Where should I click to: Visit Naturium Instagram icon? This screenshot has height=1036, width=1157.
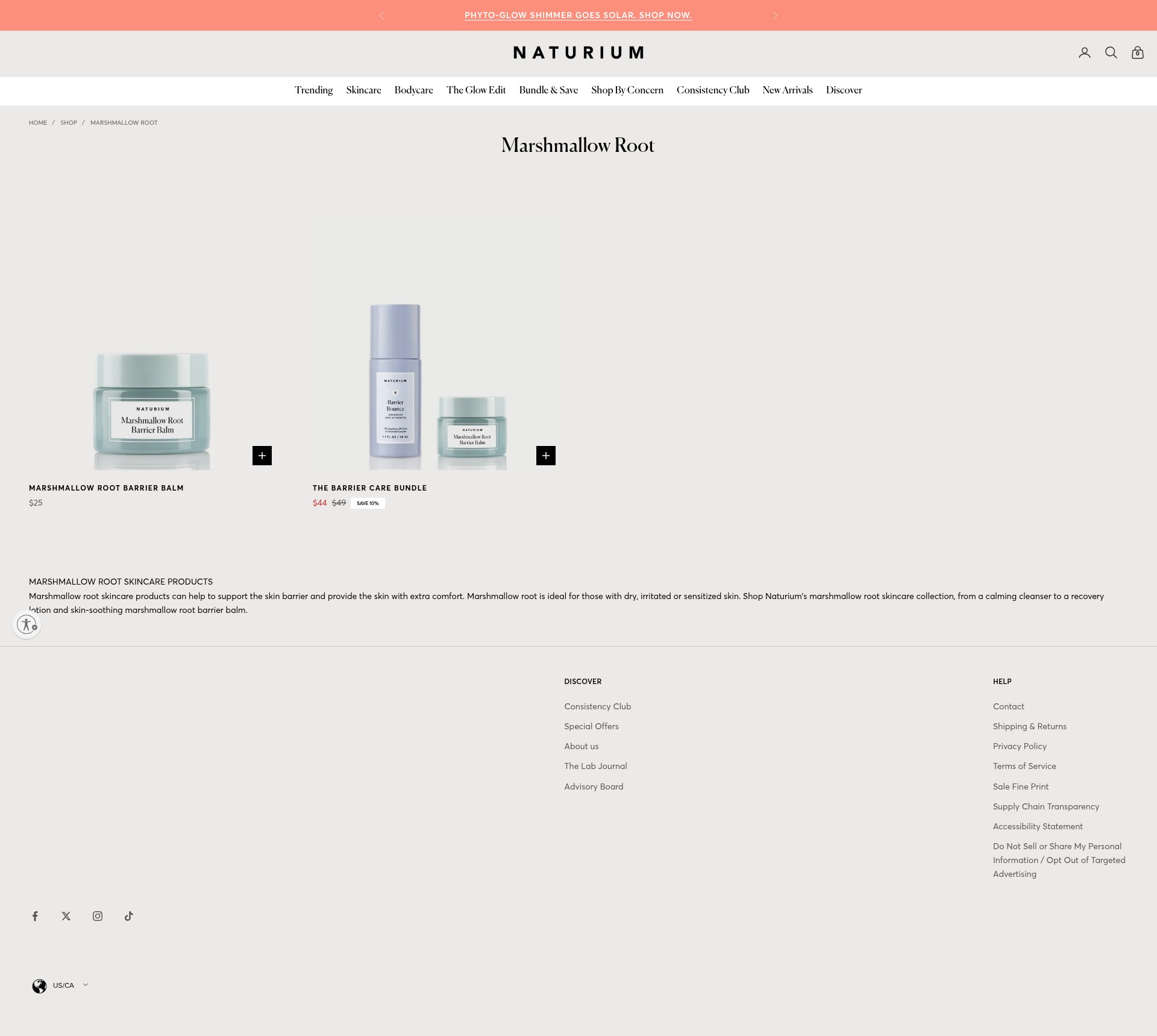click(x=98, y=916)
